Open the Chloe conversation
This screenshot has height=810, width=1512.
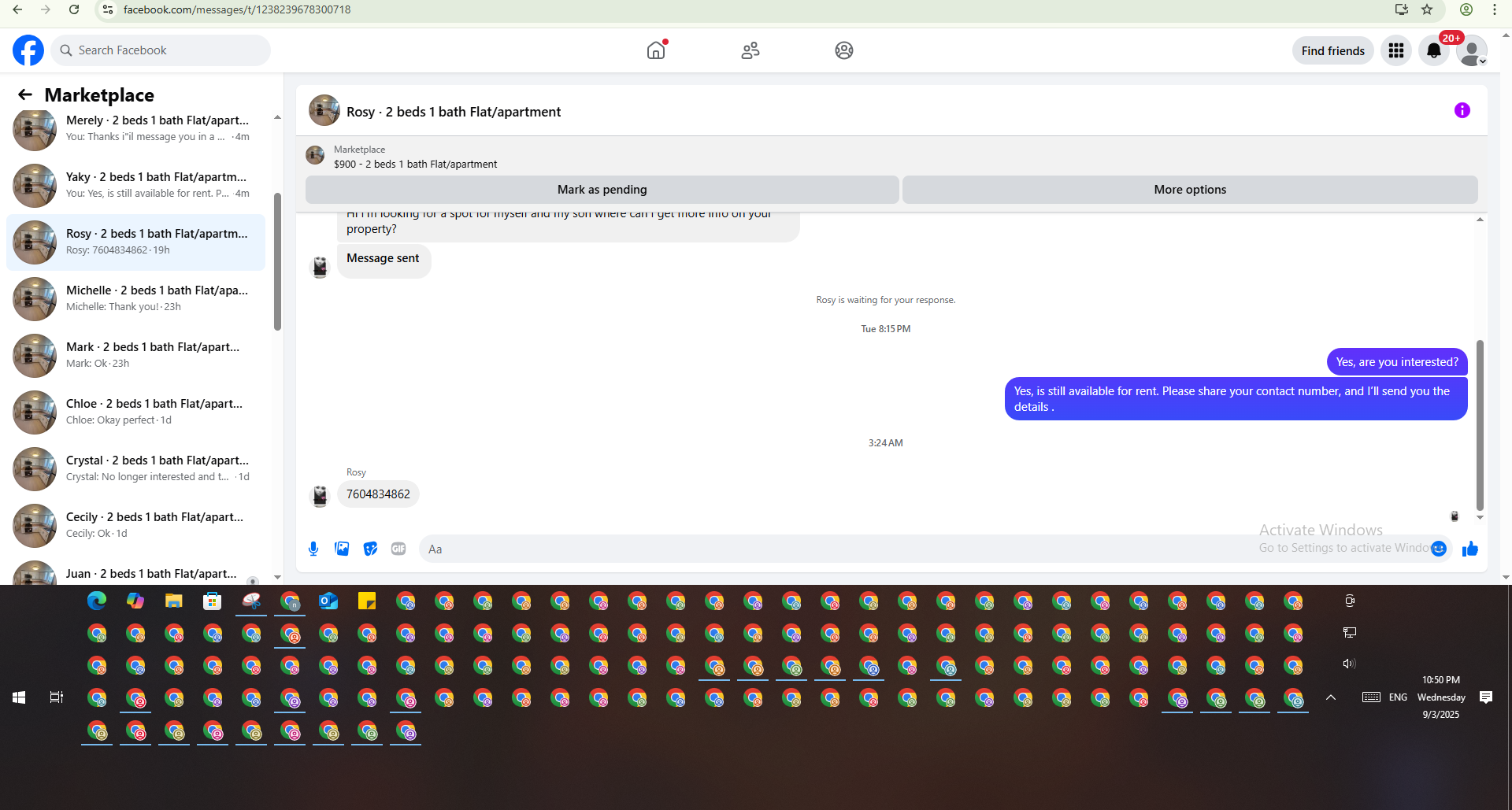tap(135, 412)
